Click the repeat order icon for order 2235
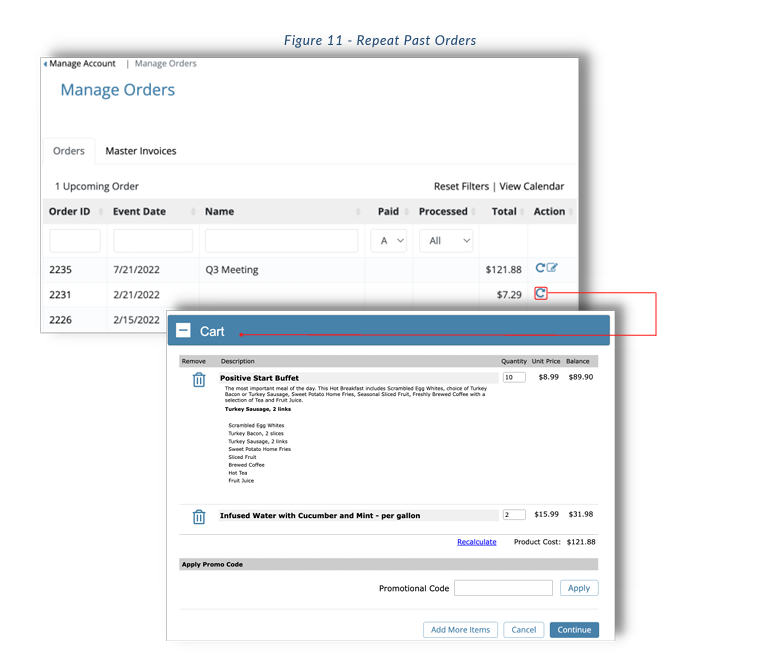 [540, 268]
